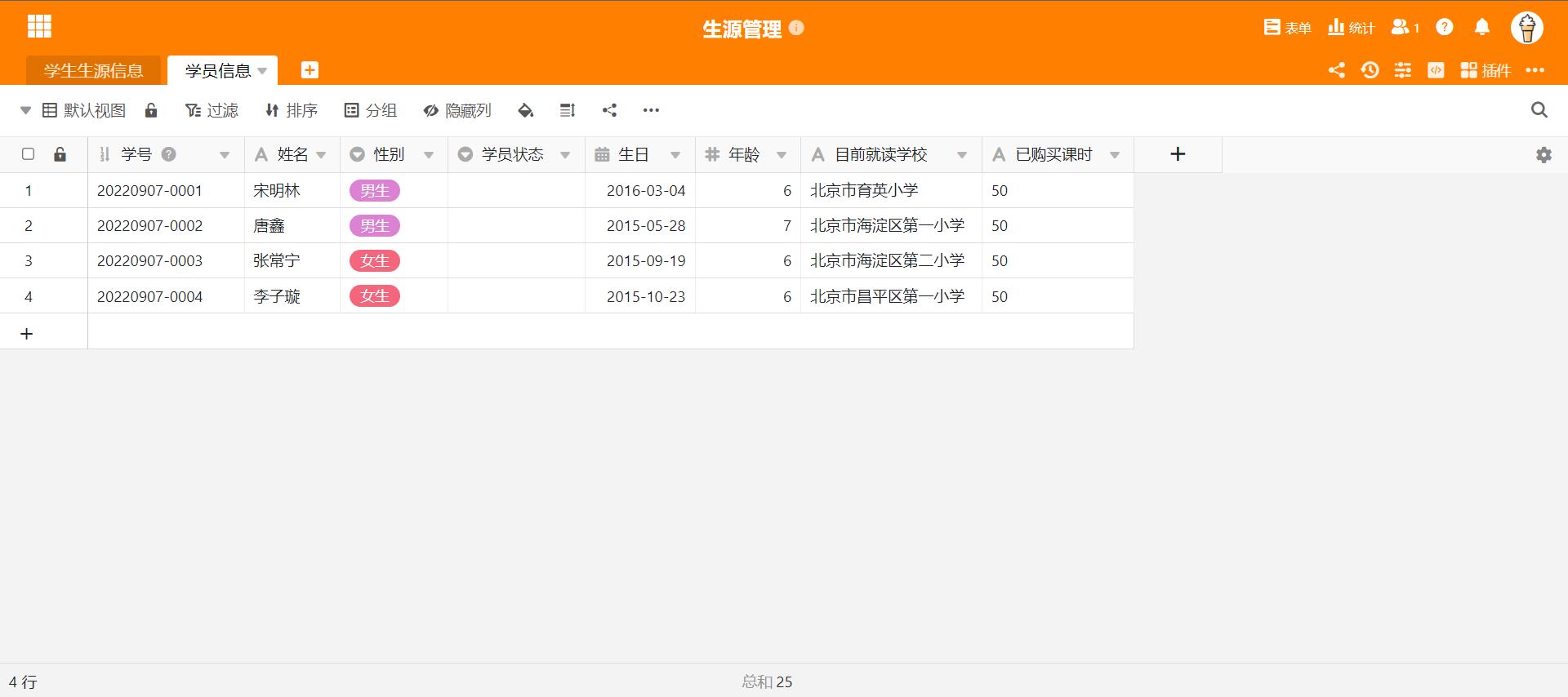The width and height of the screenshot is (1568, 697).
Task: Add a new table with plus icon
Action: (310, 70)
